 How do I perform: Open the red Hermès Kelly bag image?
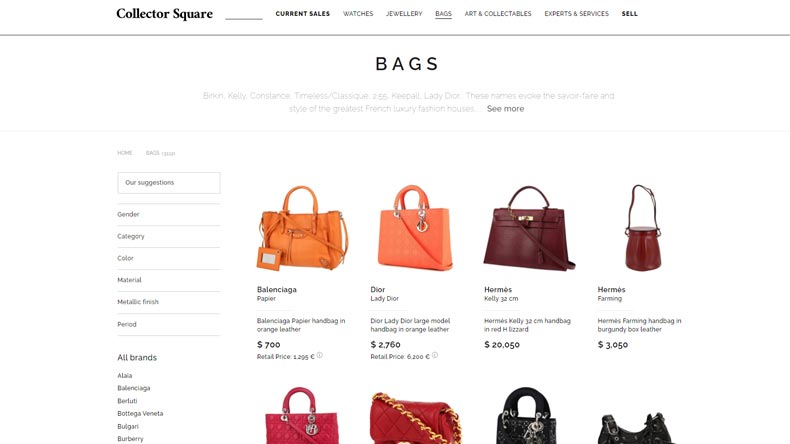[529, 228]
